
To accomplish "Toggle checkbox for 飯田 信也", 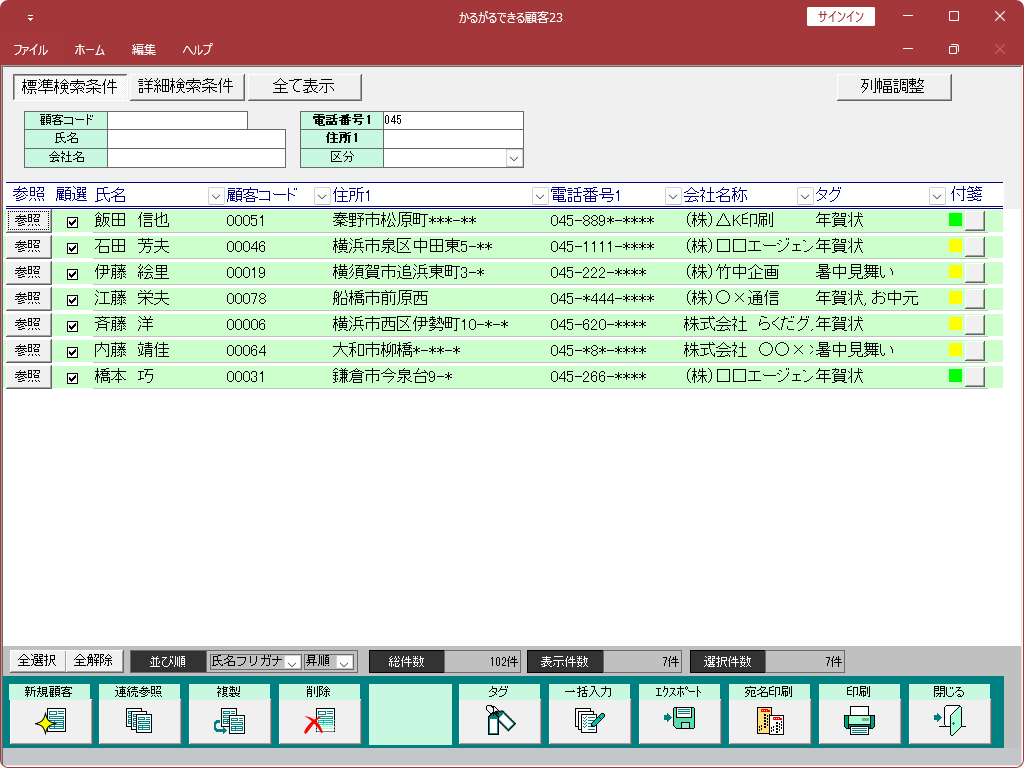I will coord(72,222).
